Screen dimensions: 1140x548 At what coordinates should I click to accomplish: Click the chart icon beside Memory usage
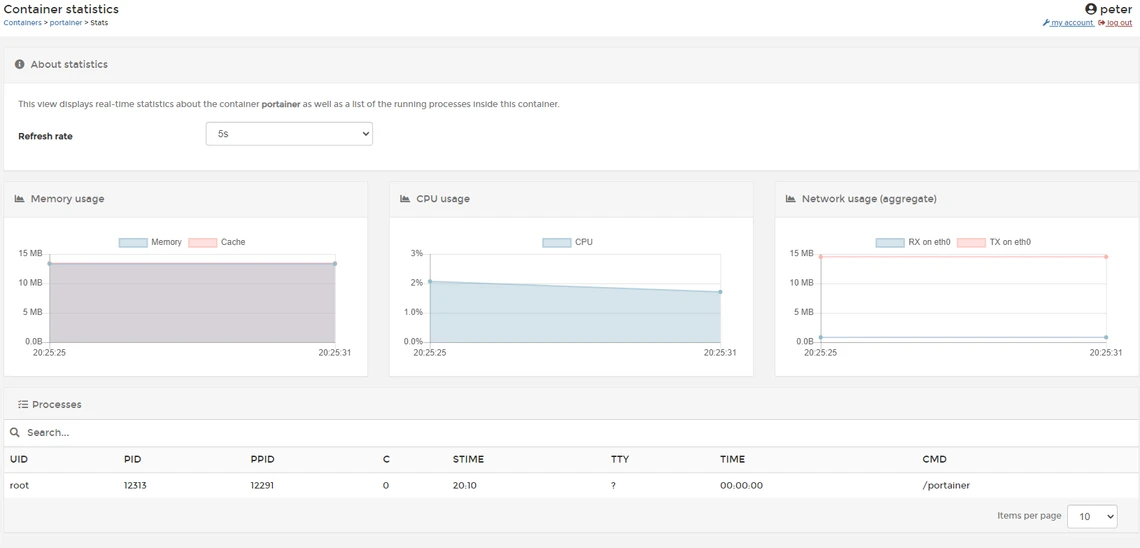pyautogui.click(x=20, y=198)
